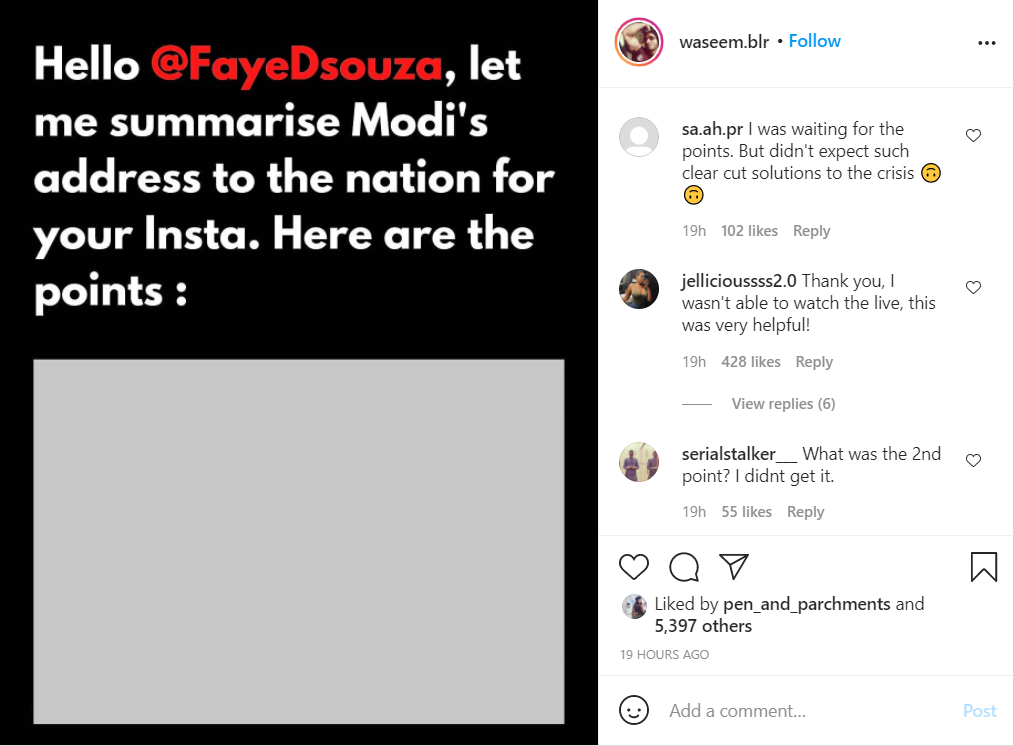Like the sa.ah.pr comment
The width and height of the screenshot is (1013, 746).
[x=973, y=136]
